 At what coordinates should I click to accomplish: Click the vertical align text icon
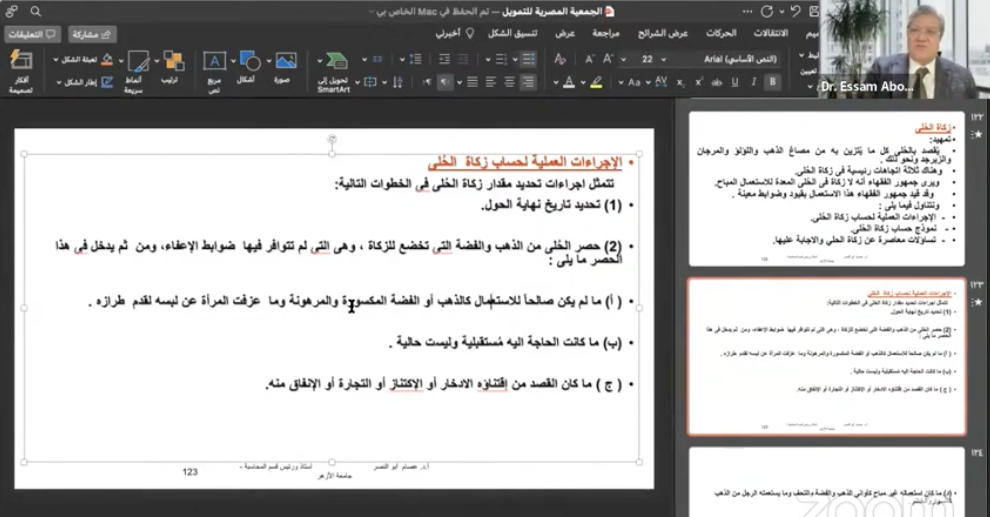point(371,82)
